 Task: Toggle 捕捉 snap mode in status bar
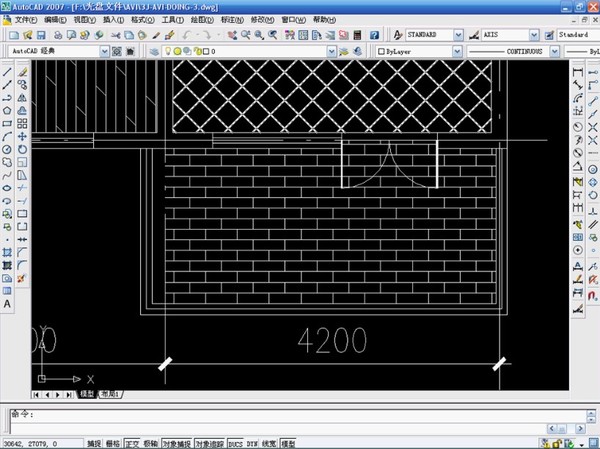pos(94,444)
